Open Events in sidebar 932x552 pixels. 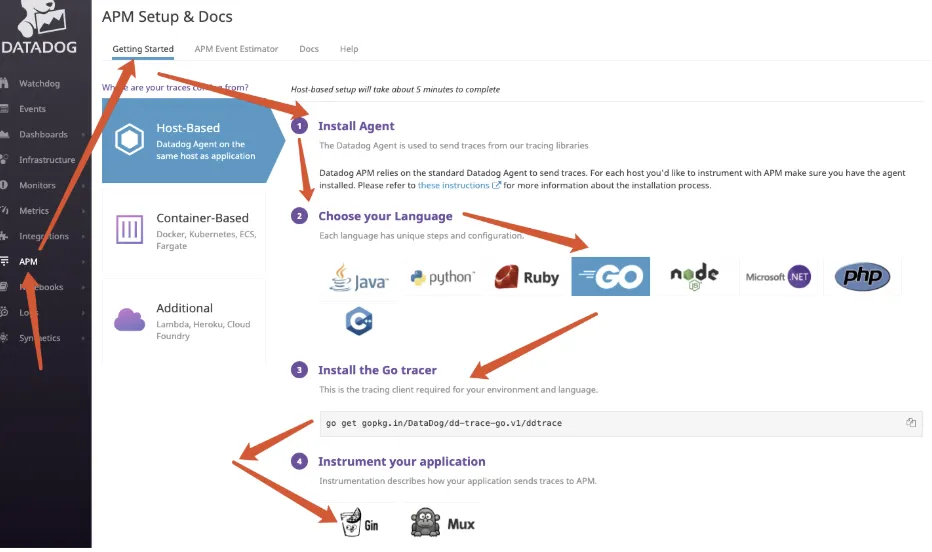[32, 109]
